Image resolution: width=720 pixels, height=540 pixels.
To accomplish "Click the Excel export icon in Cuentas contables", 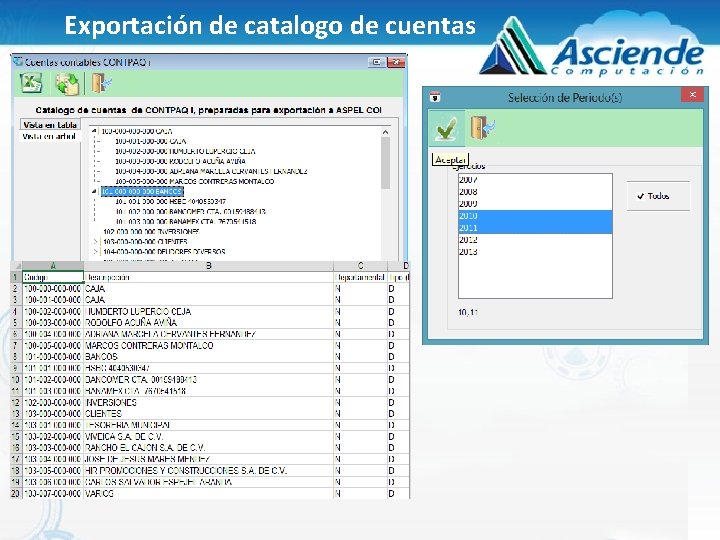I will pyautogui.click(x=31, y=83).
